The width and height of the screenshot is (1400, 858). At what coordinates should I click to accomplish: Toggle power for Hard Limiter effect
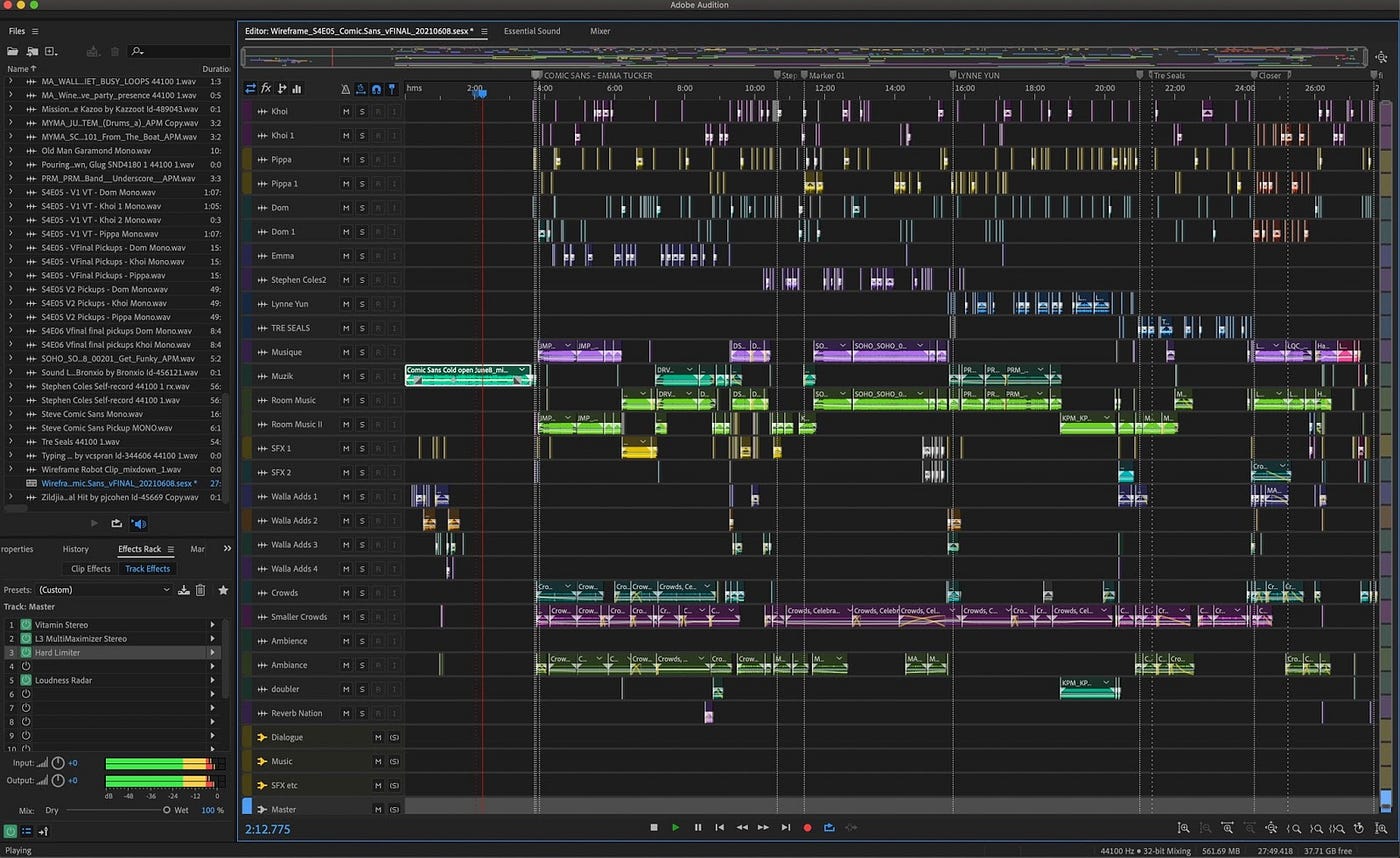click(26, 653)
